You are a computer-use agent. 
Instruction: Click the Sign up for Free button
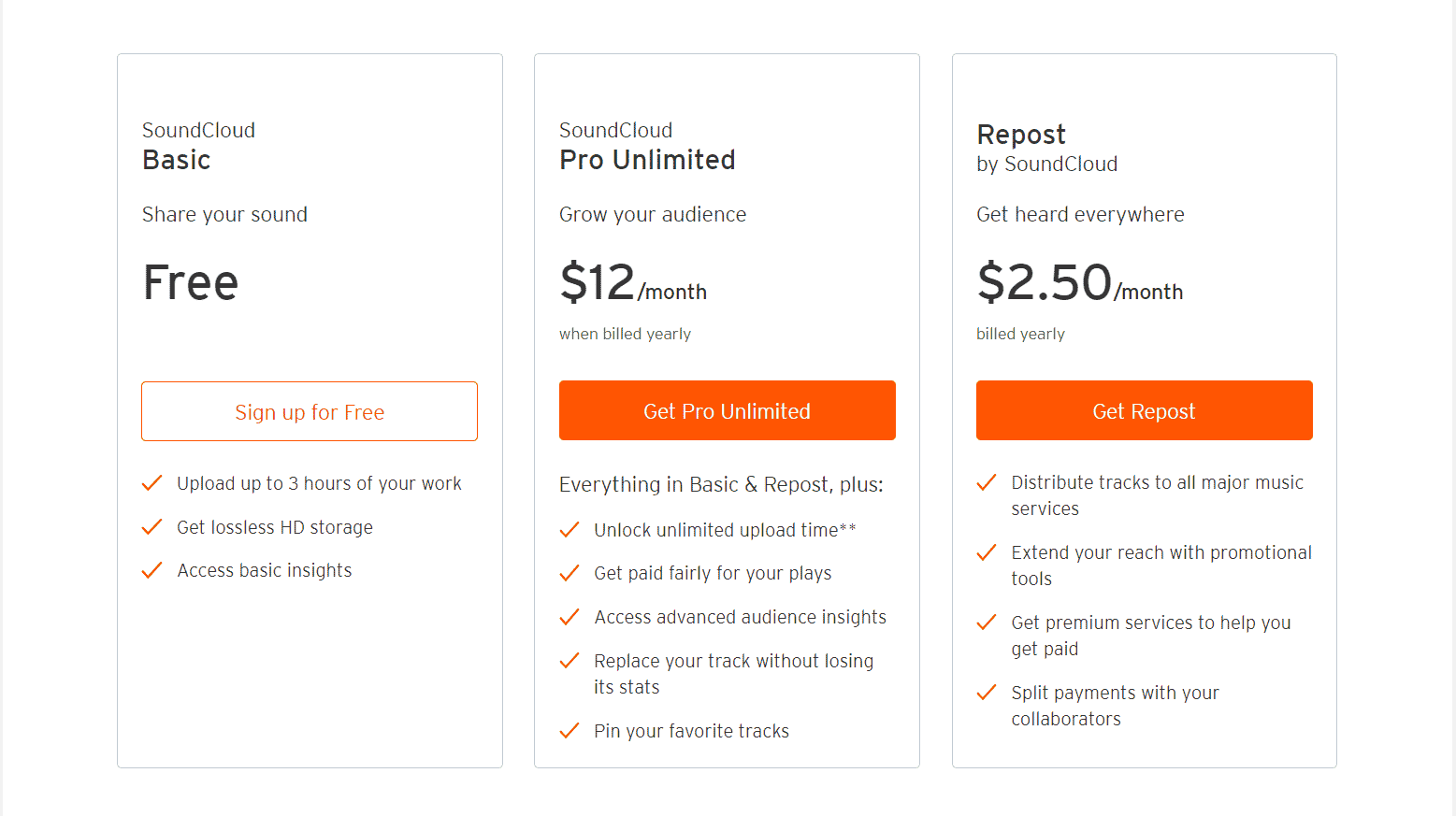coord(310,411)
